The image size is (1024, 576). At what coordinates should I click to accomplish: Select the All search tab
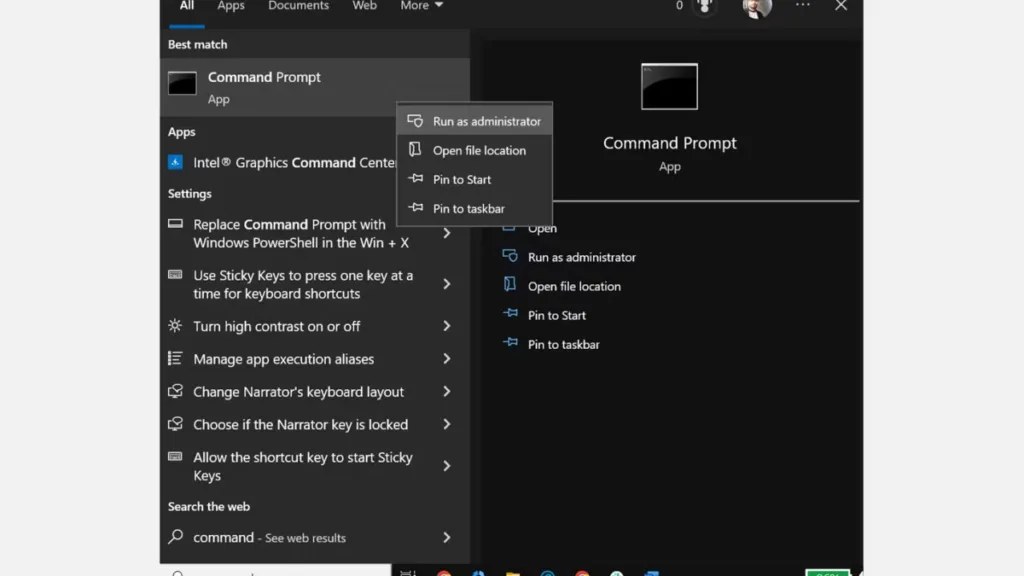coord(187,6)
